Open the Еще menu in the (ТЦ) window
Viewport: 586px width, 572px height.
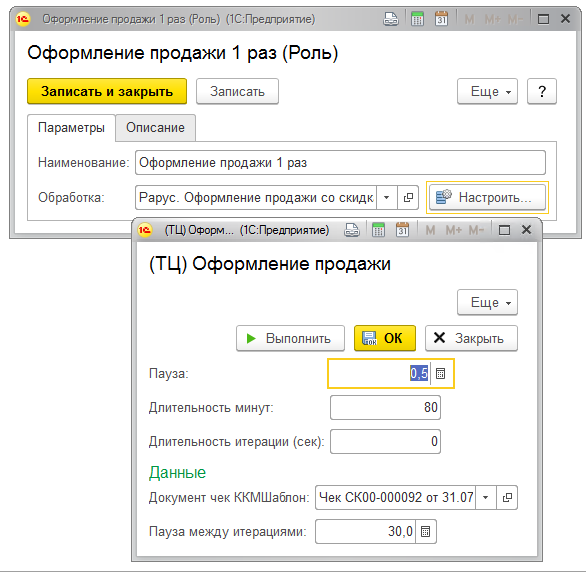click(487, 302)
